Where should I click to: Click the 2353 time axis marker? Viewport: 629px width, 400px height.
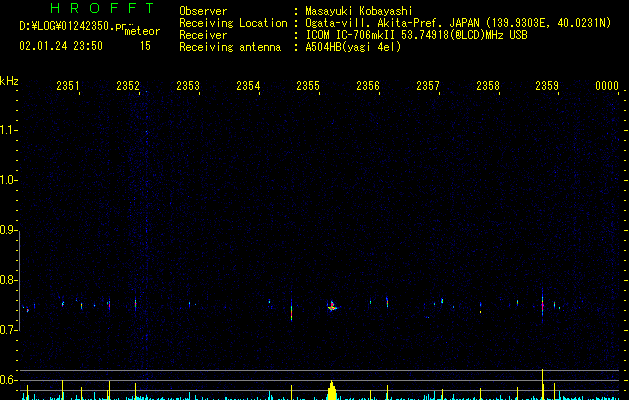click(188, 86)
